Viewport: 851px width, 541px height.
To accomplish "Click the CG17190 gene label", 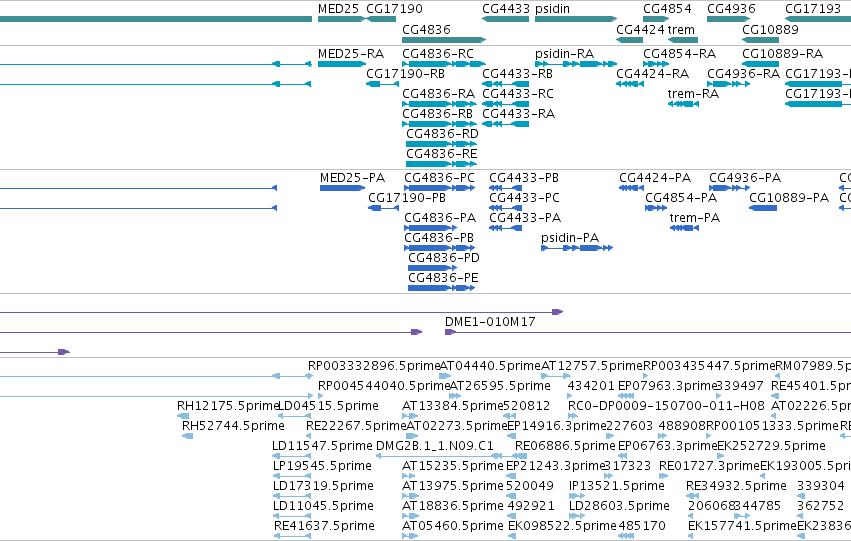I will (x=394, y=9).
